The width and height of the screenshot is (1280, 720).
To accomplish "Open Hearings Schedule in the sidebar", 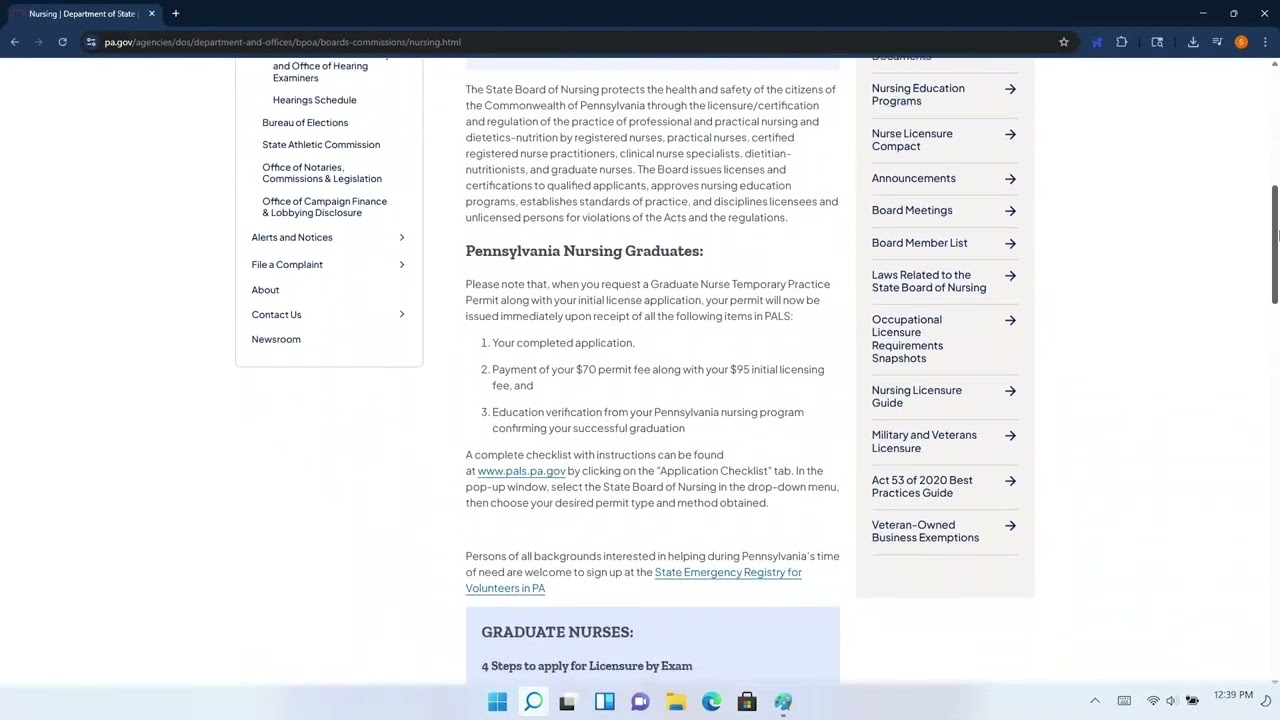I will [x=314, y=100].
